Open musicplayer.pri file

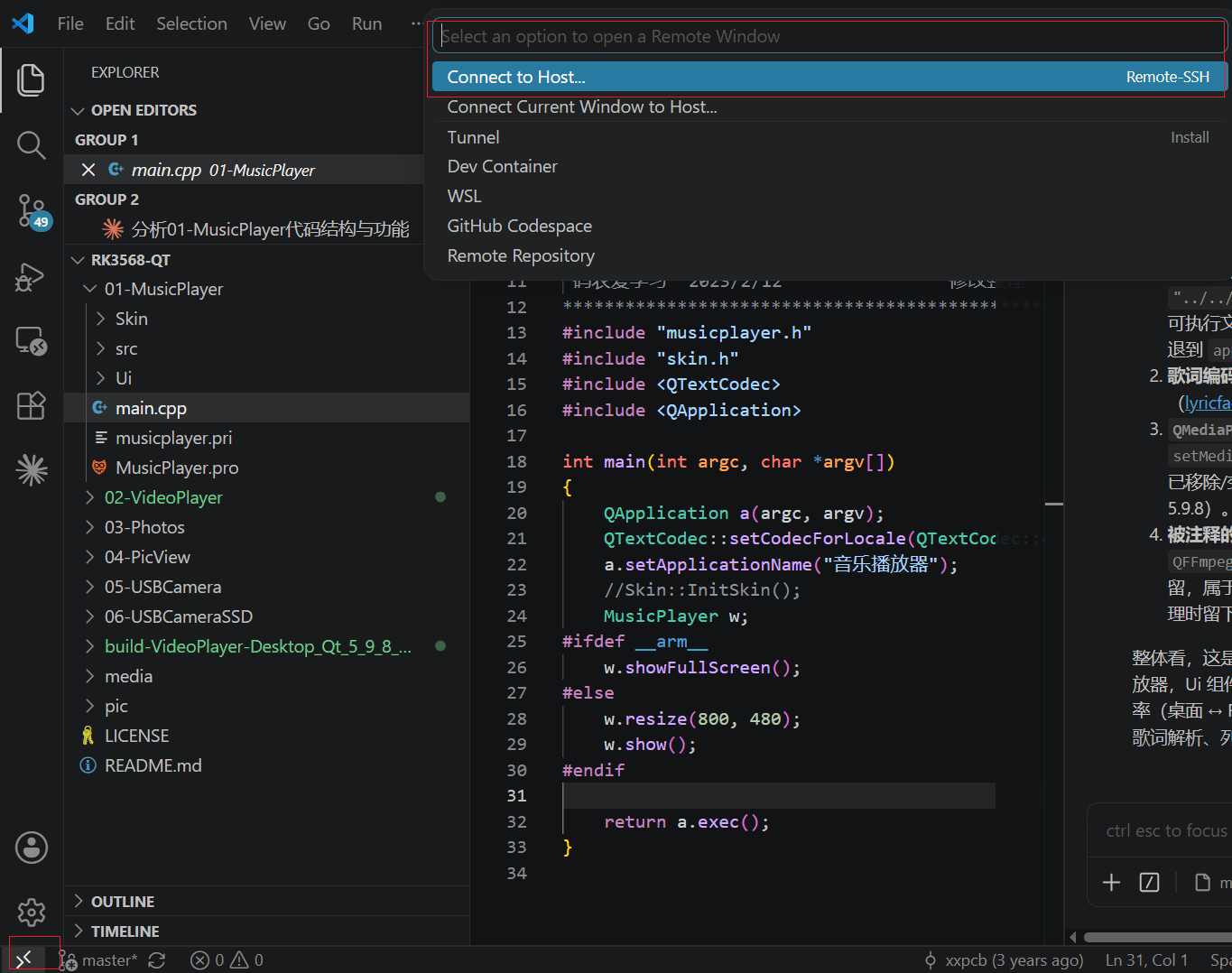266,438
